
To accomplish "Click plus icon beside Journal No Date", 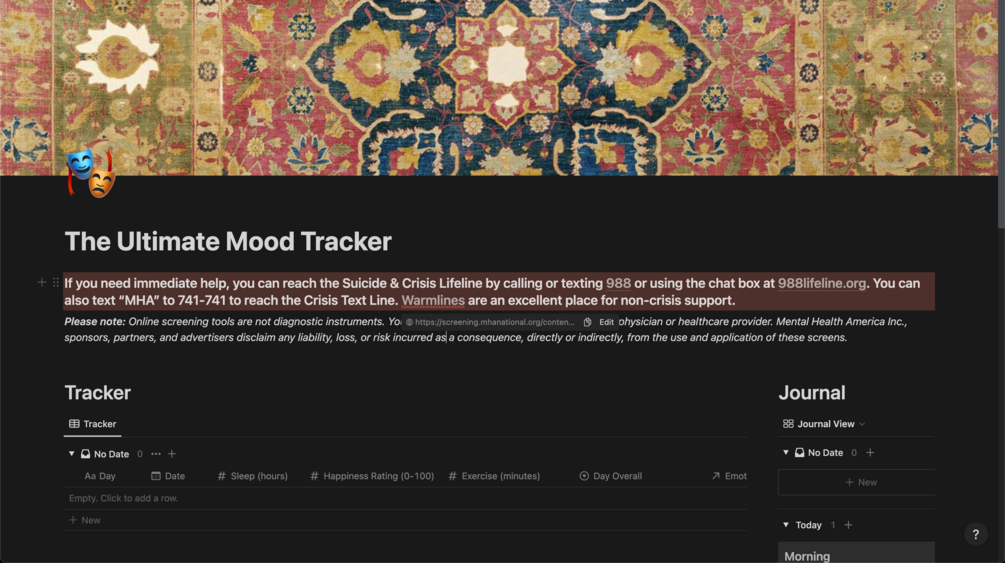I will (x=870, y=453).
